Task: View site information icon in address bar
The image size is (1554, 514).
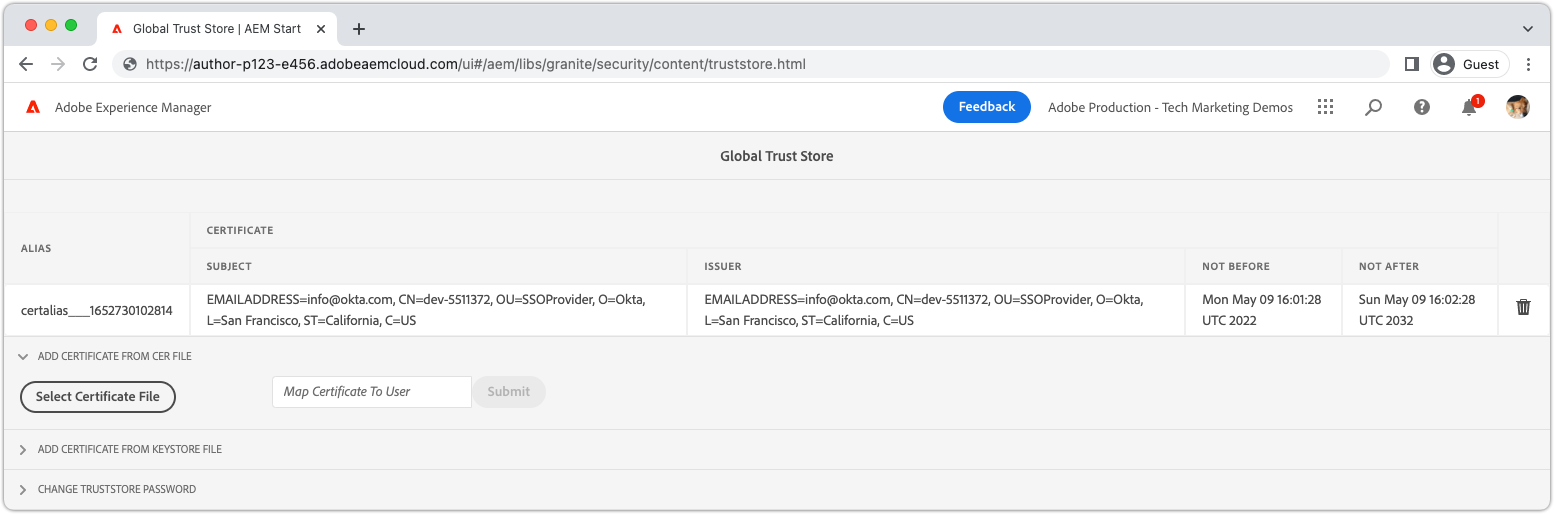Action: pyautogui.click(x=129, y=64)
